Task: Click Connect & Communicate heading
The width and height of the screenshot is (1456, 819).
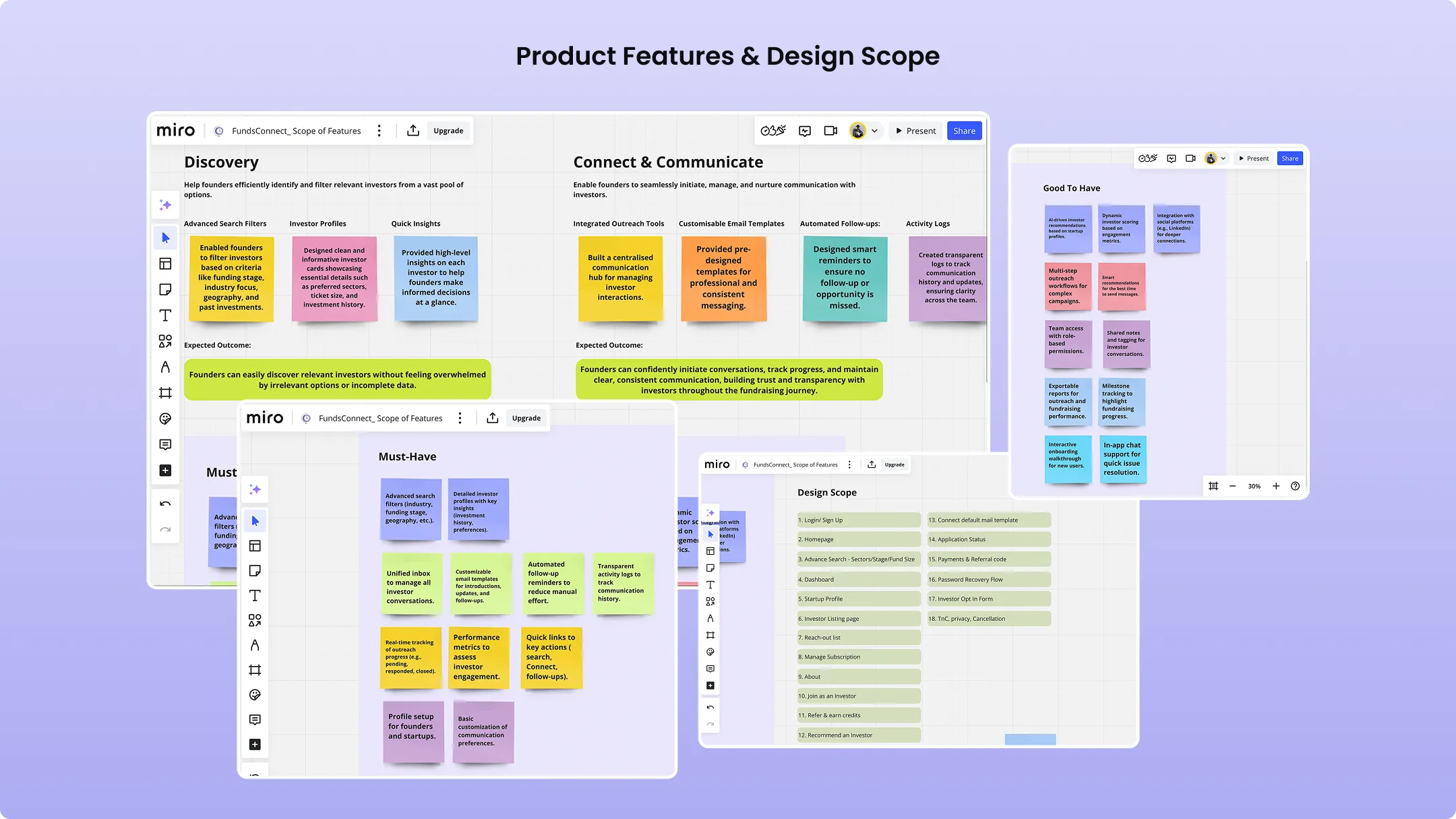Action: click(668, 162)
